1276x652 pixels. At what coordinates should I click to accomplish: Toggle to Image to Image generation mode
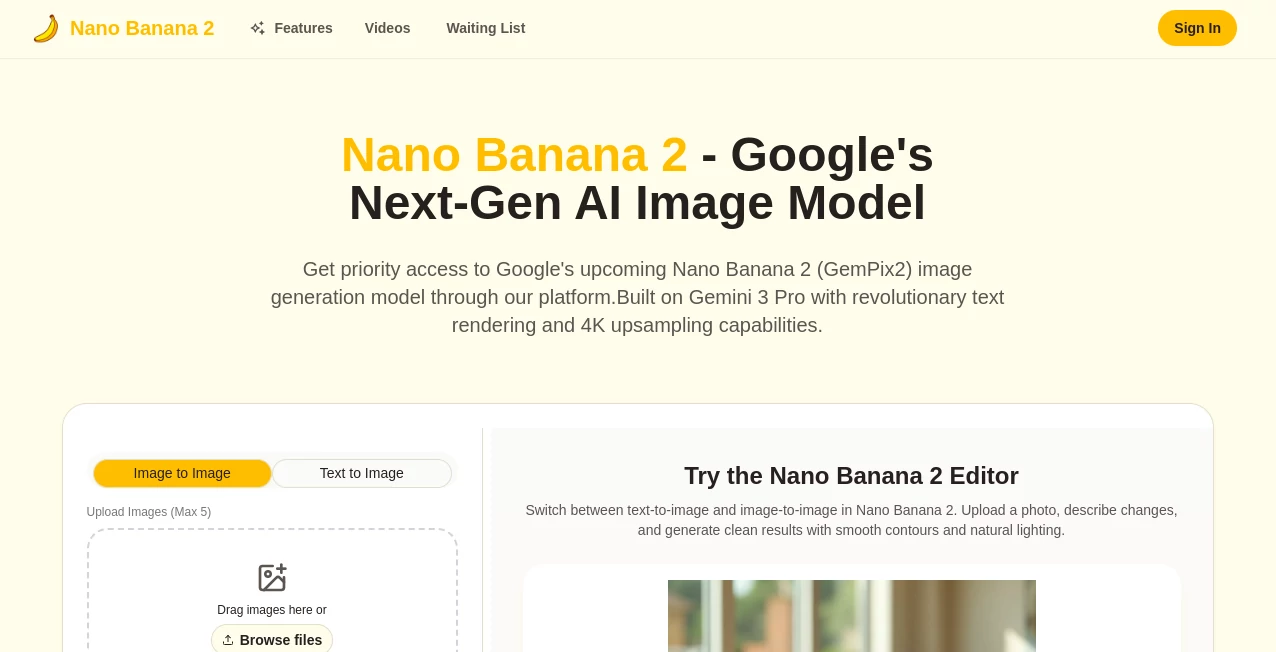pyautogui.click(x=182, y=473)
